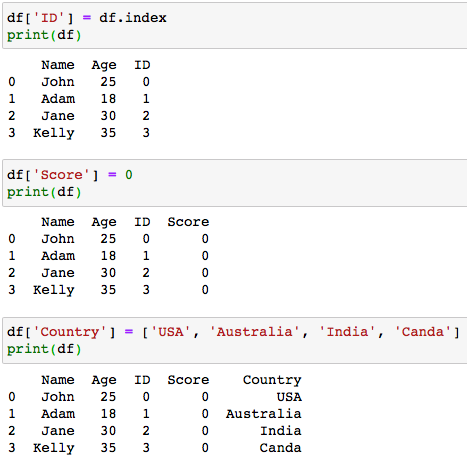Click 'India' inside the Country list code
The width and height of the screenshot is (467, 459).
[x=347, y=332]
